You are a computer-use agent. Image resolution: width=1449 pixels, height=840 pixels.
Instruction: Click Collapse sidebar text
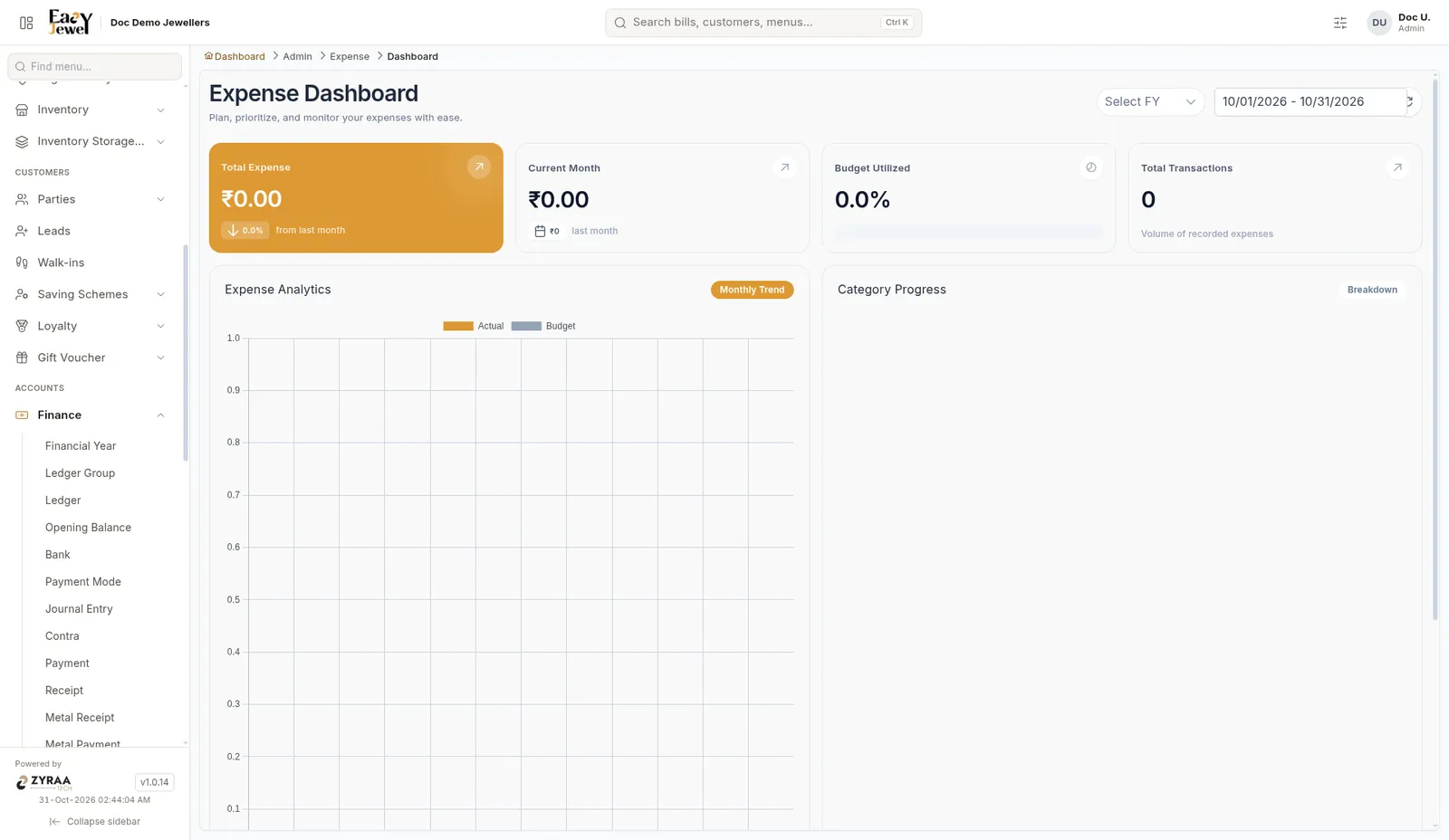point(103,822)
